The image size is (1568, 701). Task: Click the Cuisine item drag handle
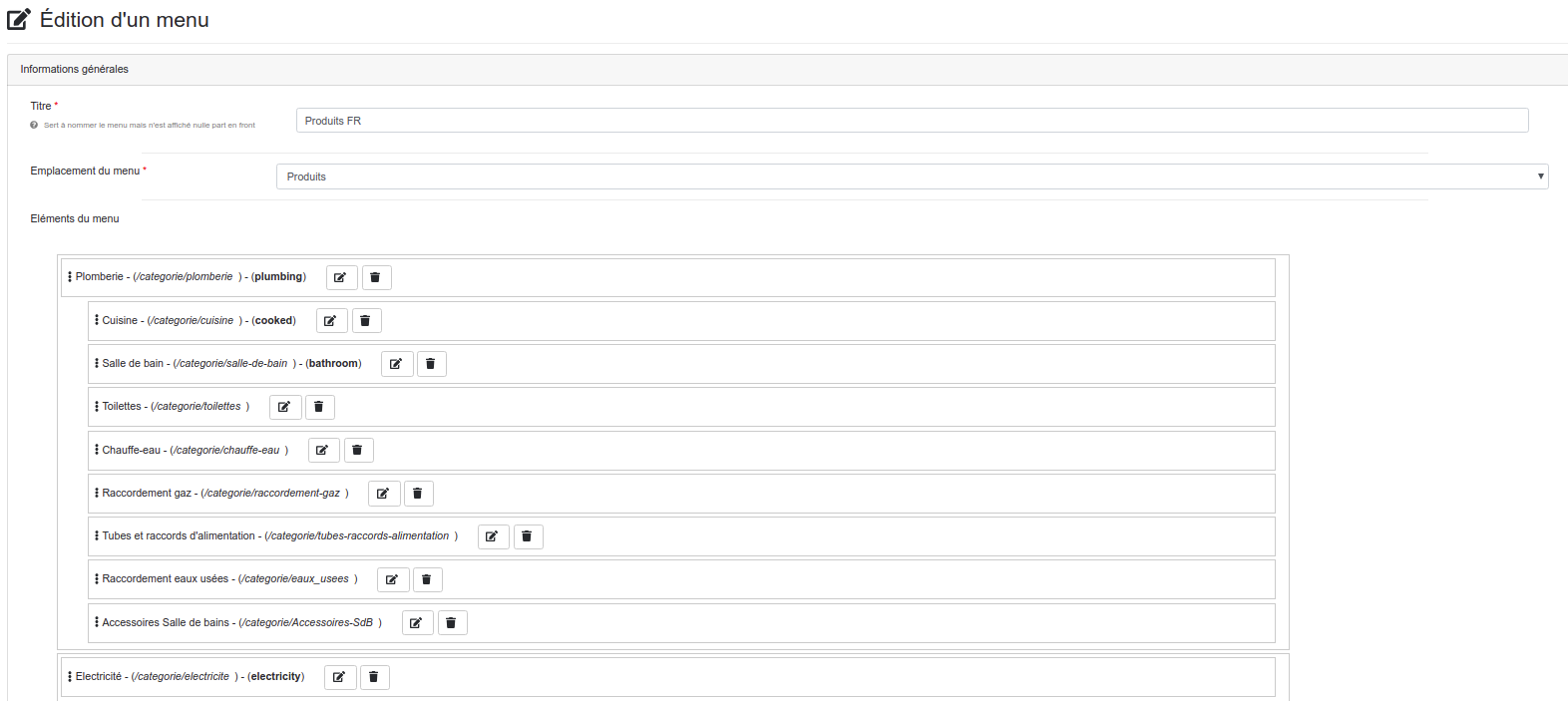click(96, 321)
